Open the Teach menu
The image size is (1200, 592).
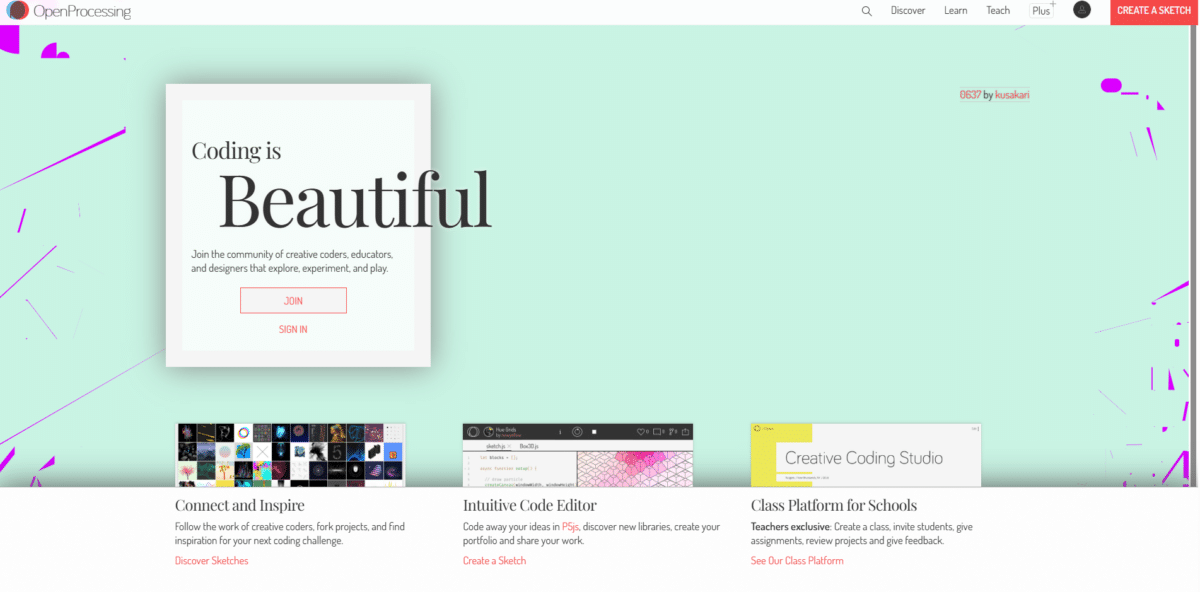pos(998,11)
